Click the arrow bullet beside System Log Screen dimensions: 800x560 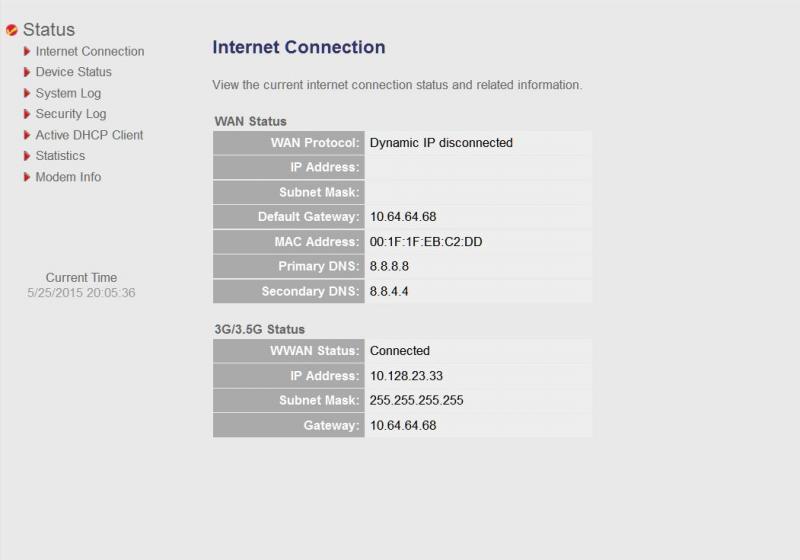(x=27, y=93)
